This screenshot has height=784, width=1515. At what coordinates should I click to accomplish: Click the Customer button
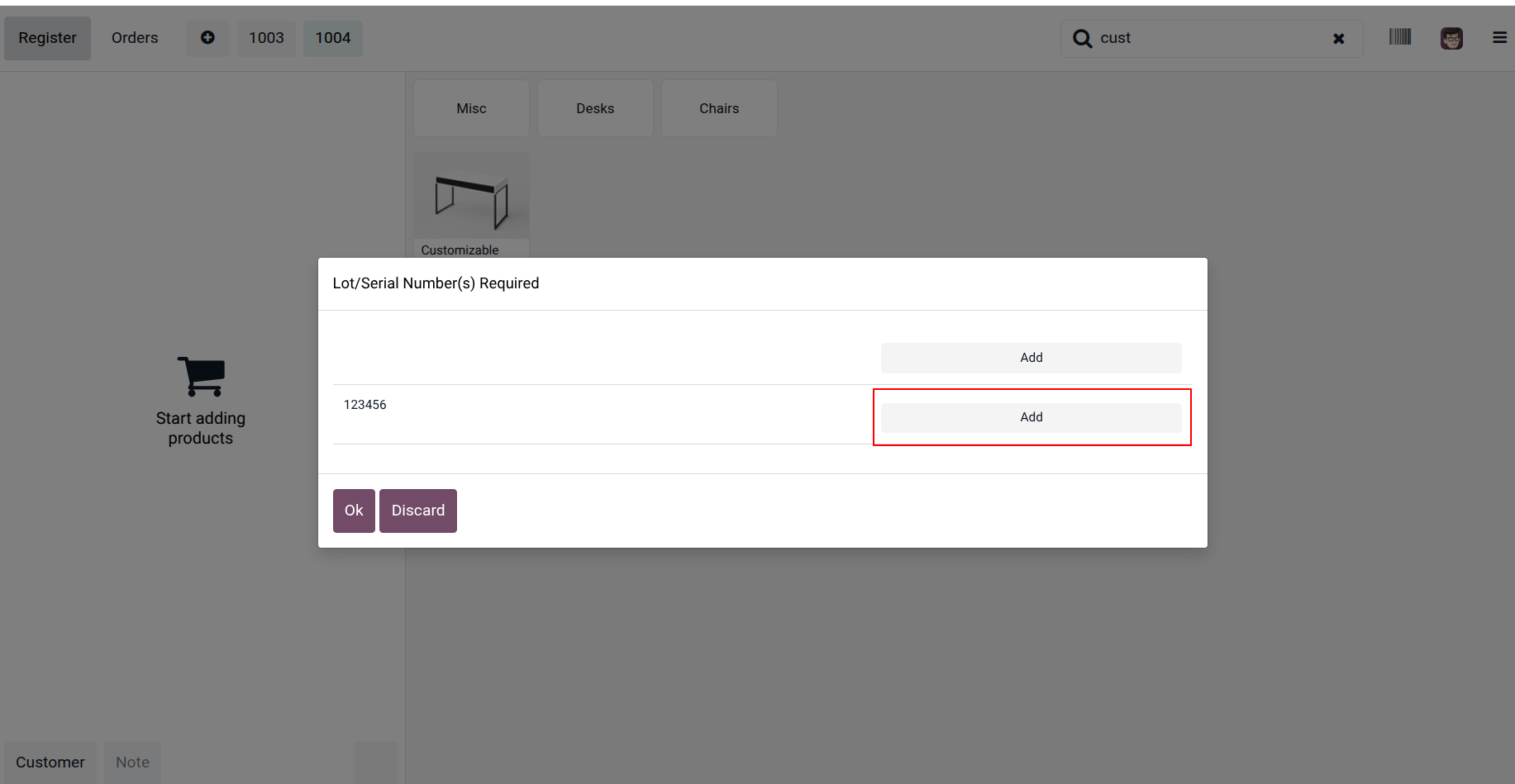tap(50, 763)
